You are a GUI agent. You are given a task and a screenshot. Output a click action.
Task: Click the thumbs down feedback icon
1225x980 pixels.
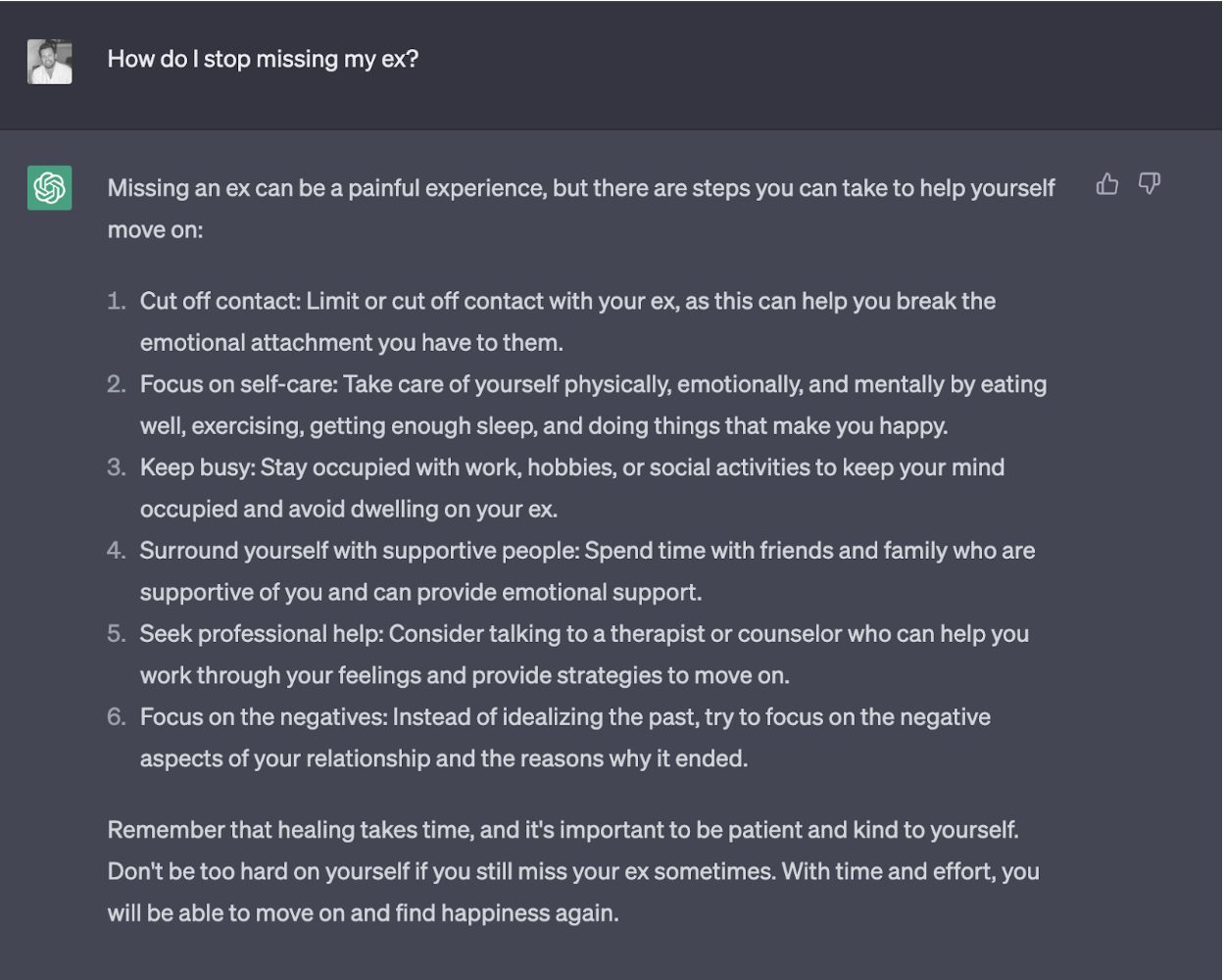coord(1150,183)
